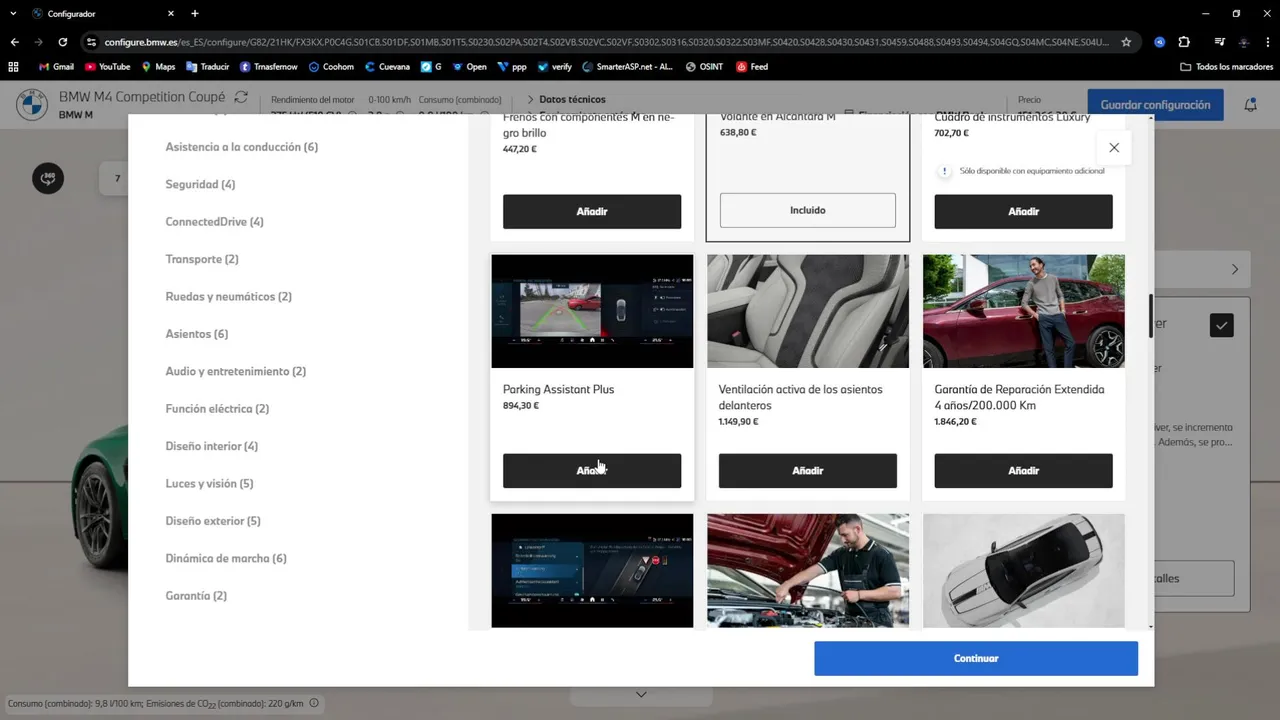The image size is (1280, 720).
Task: Click the blue Continuar button
Action: 976,659
